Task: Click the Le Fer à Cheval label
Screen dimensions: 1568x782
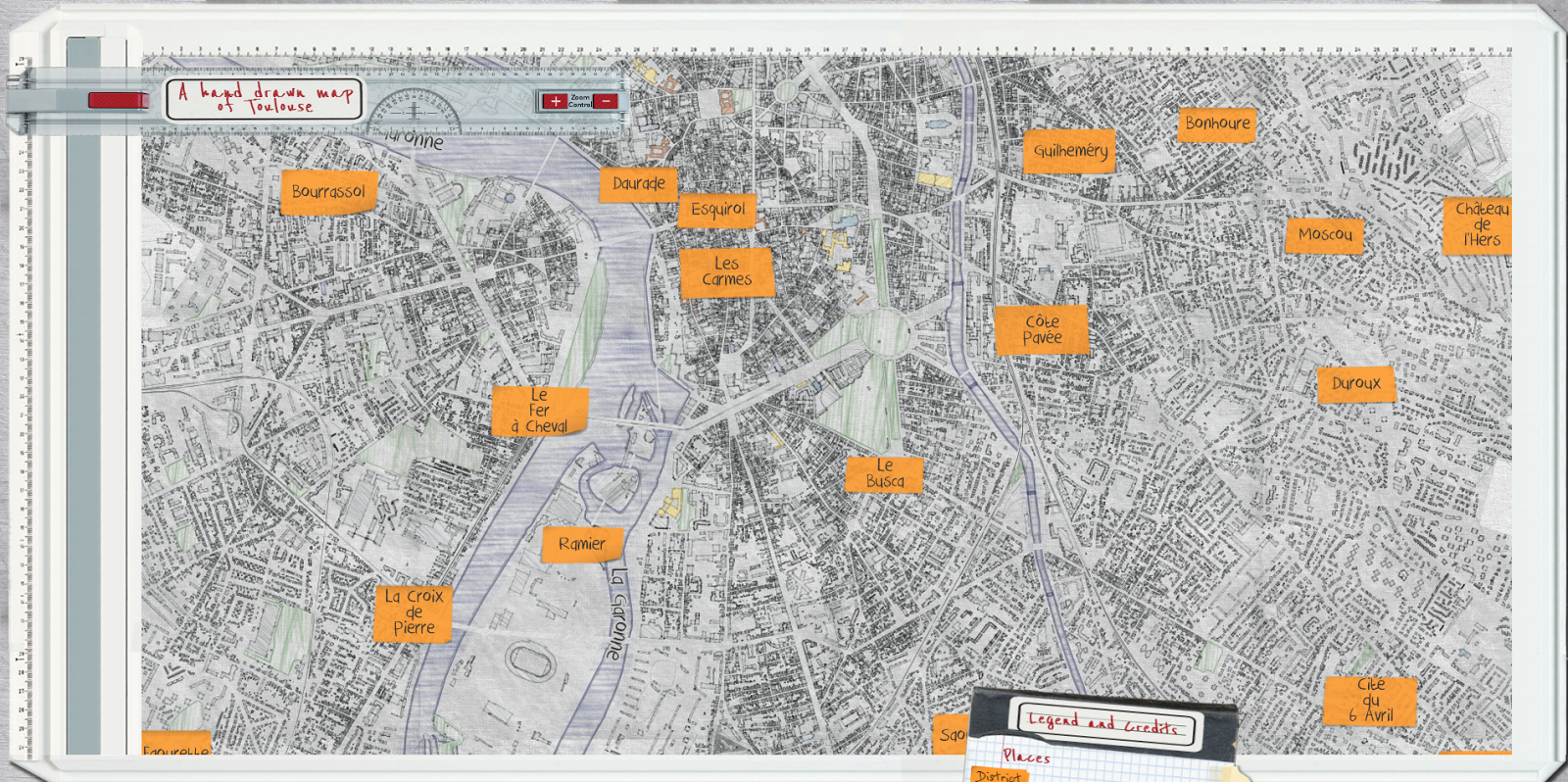Action: tap(539, 411)
